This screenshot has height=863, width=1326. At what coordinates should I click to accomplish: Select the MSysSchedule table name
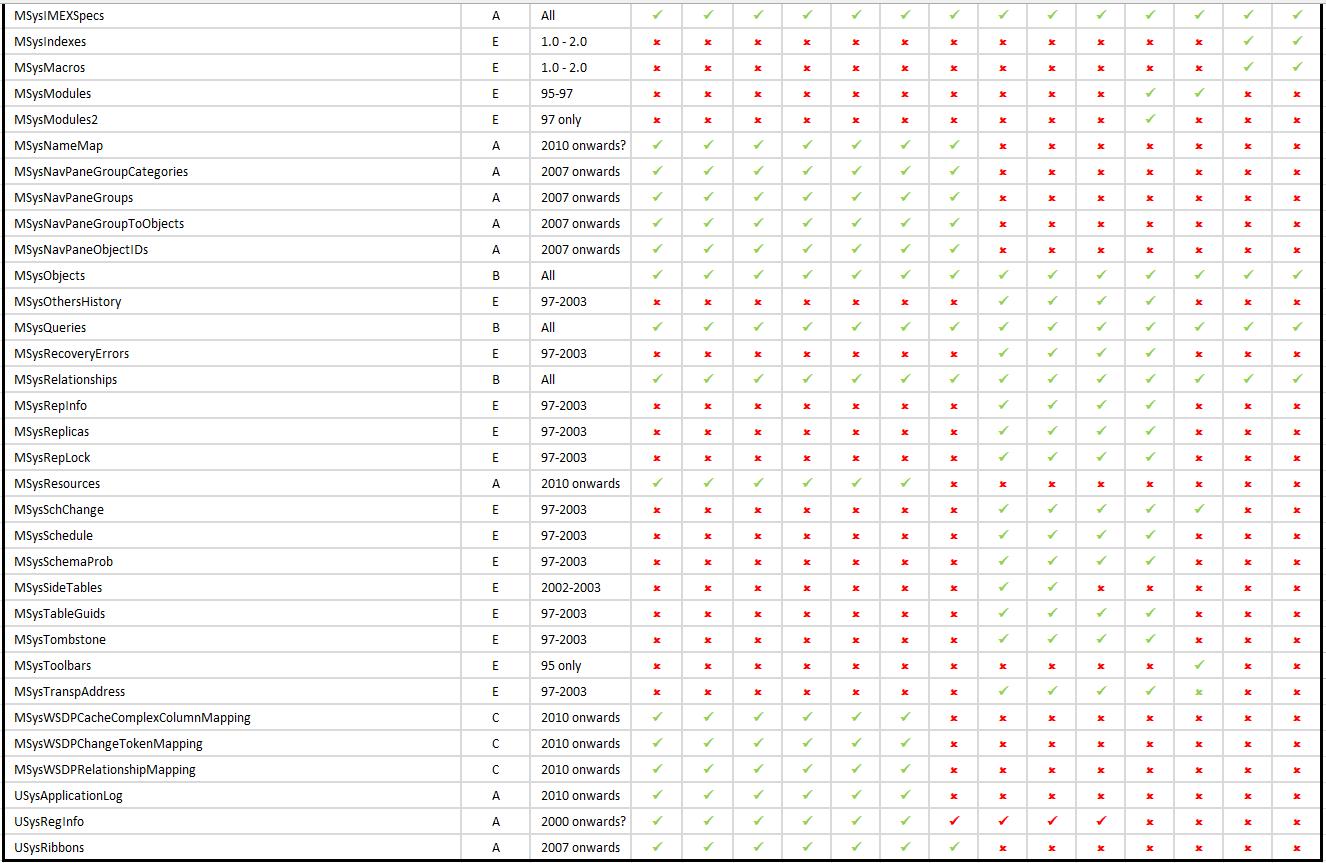click(x=54, y=536)
